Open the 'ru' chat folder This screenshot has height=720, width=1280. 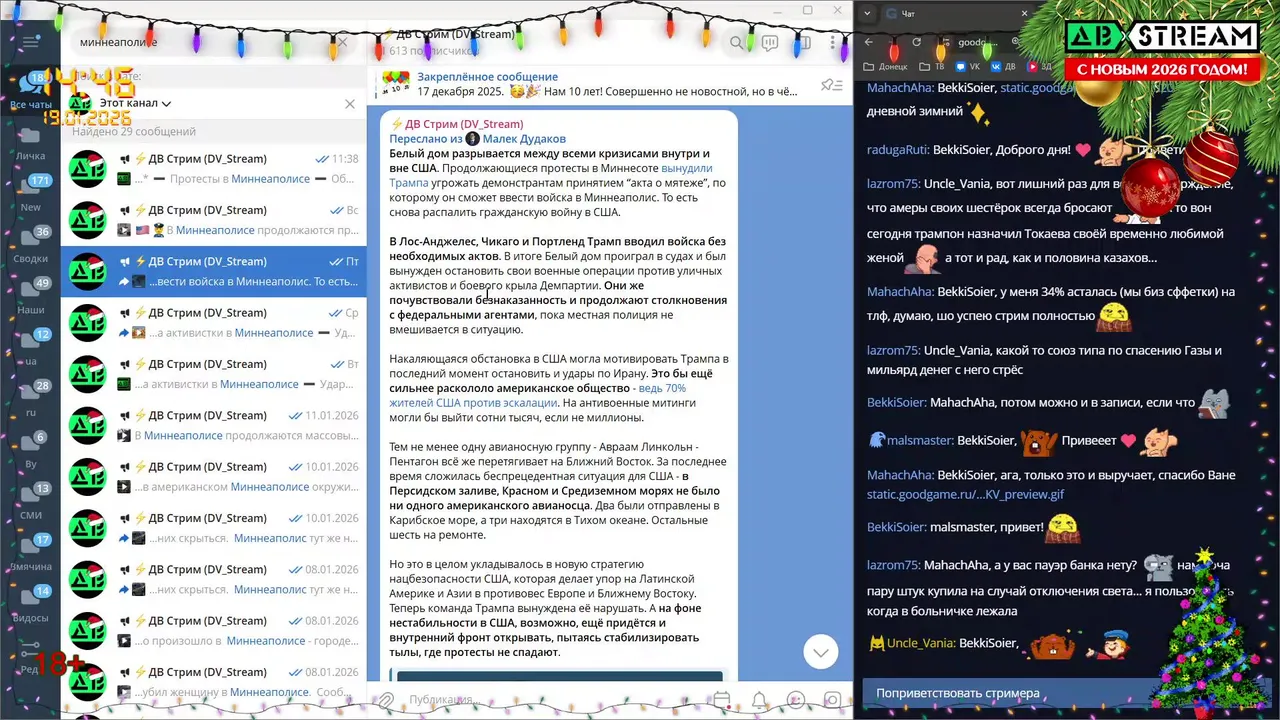(30, 400)
